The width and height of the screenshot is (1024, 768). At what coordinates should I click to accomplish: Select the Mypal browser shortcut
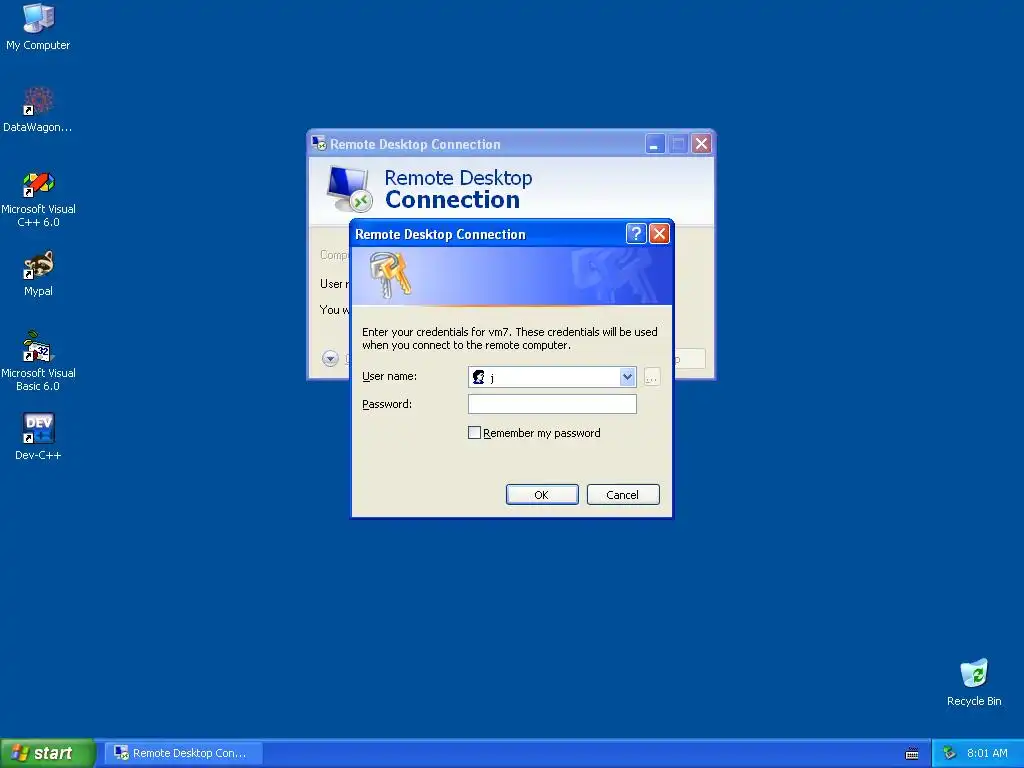point(38,274)
